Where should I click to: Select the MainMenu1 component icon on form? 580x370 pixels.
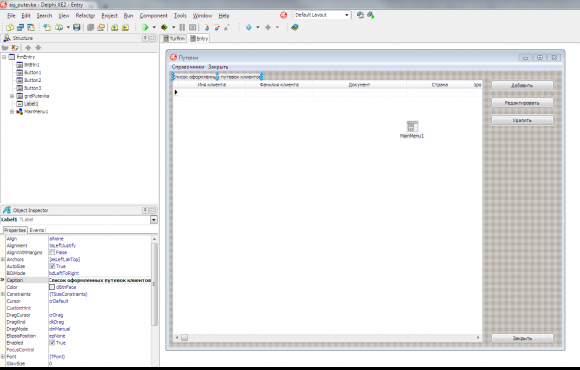(x=412, y=126)
